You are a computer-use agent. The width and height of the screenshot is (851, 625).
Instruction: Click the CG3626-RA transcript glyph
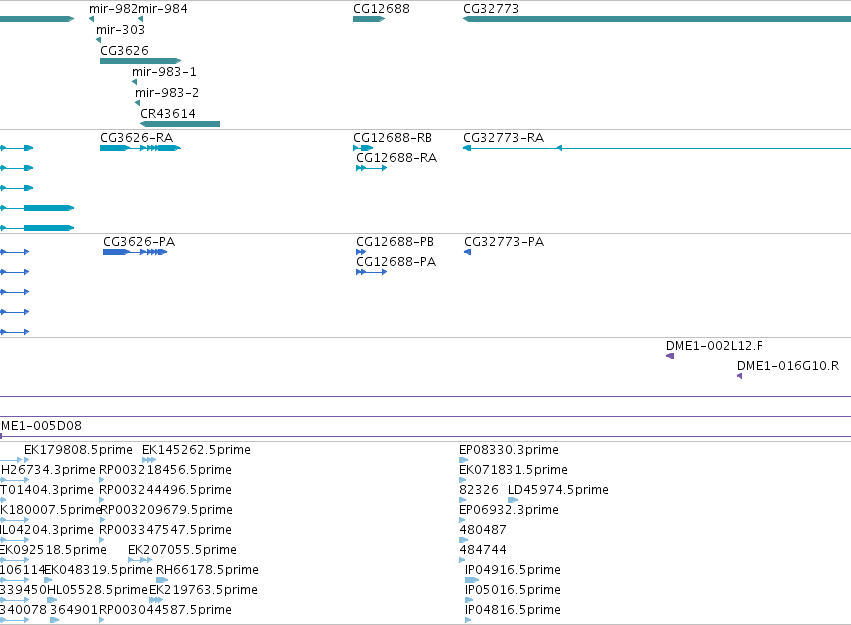click(x=141, y=148)
